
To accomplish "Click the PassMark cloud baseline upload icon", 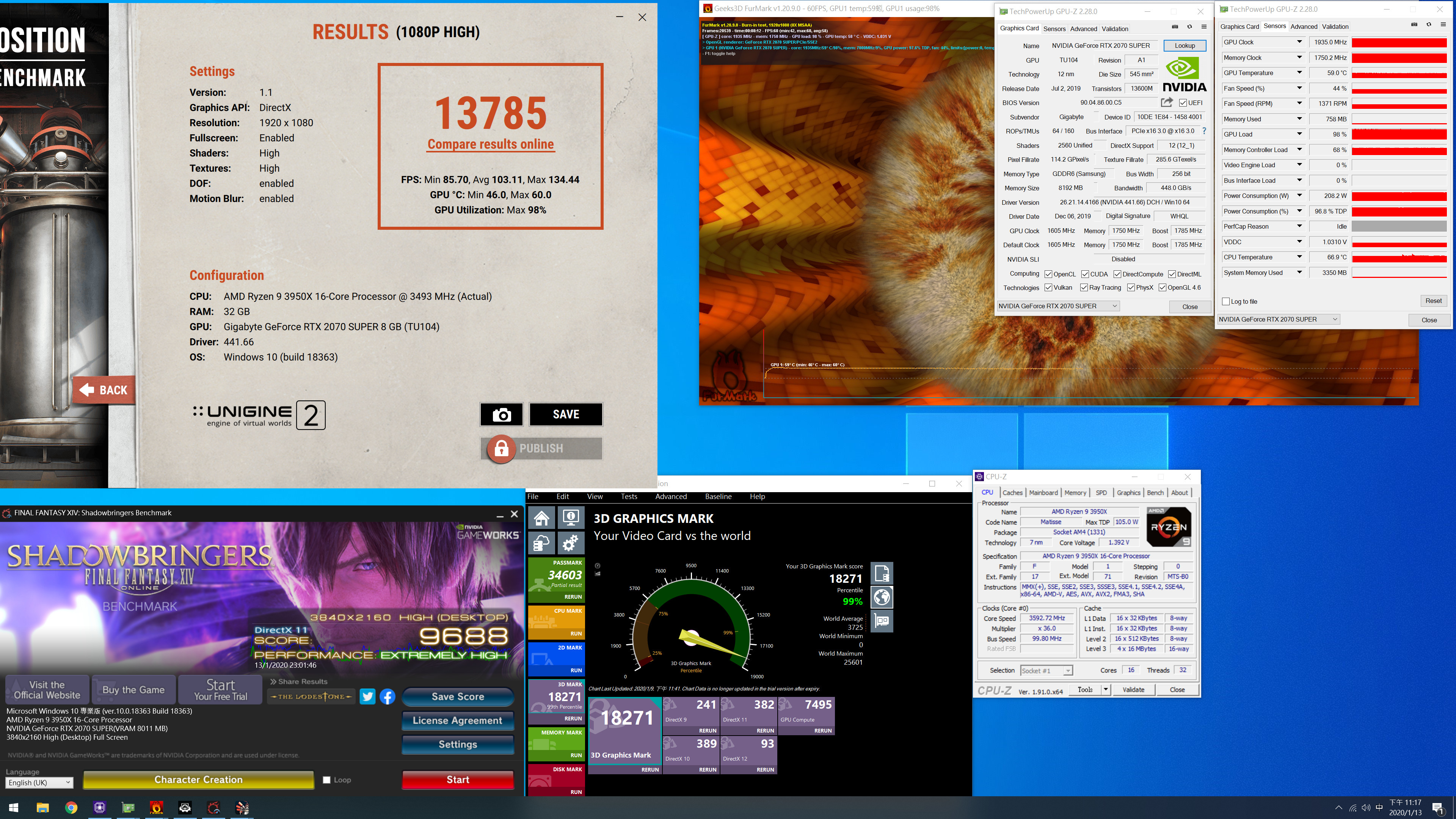I will coord(541,543).
